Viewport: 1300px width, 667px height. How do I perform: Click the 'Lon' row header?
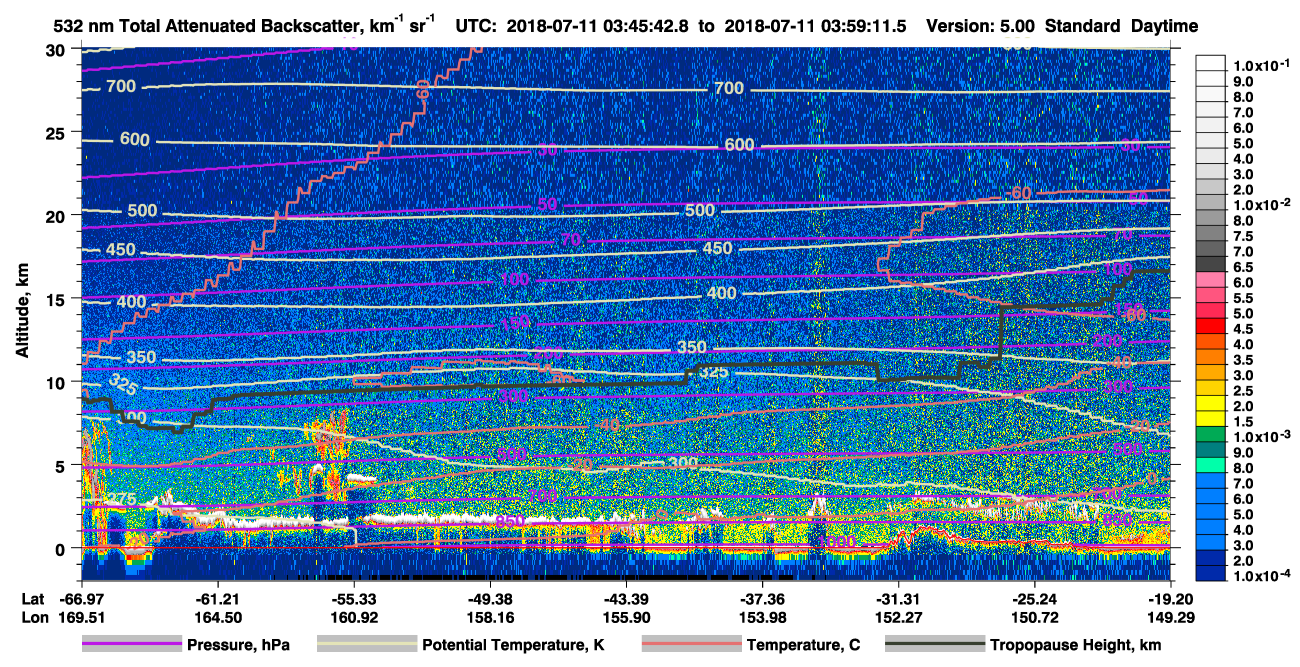click(x=34, y=617)
